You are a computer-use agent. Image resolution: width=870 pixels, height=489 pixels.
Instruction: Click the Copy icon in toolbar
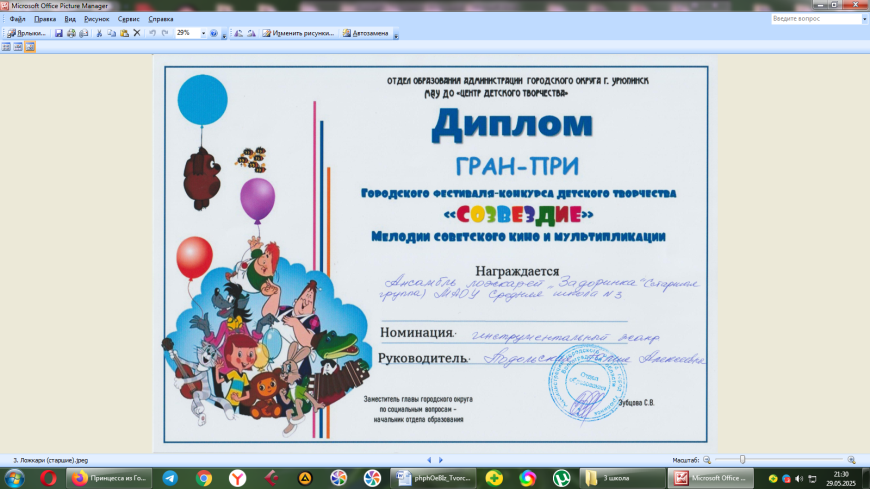coord(112,33)
